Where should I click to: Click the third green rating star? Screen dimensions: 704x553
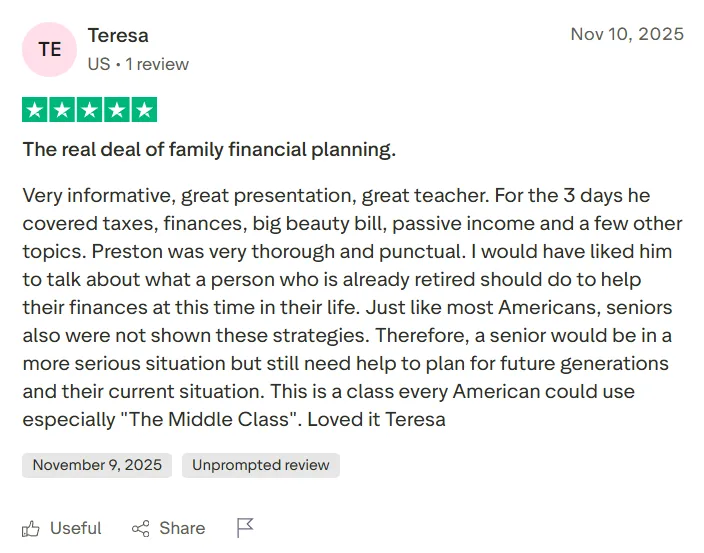(89, 110)
